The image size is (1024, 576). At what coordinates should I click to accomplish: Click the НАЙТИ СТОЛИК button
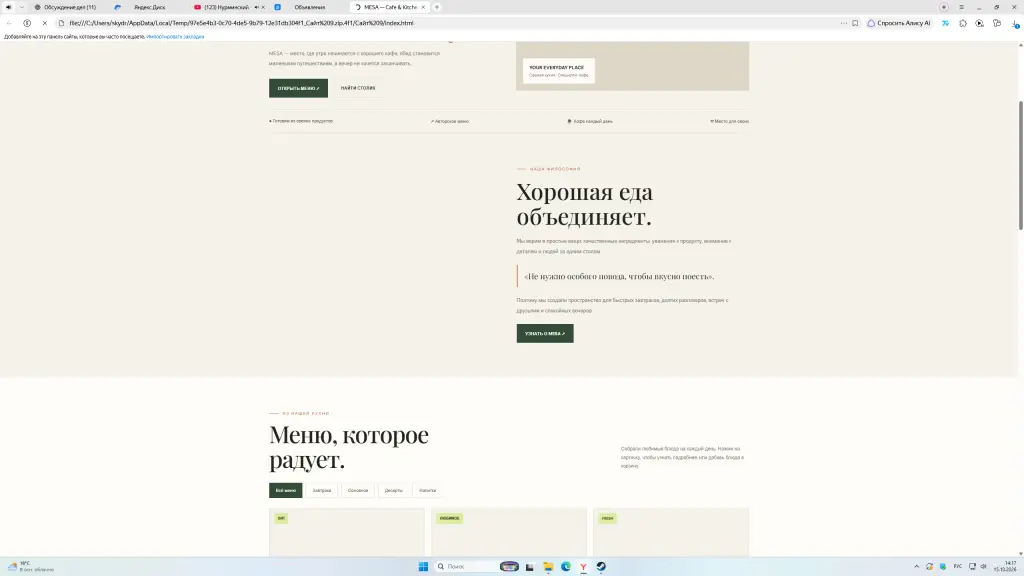[x=358, y=88]
